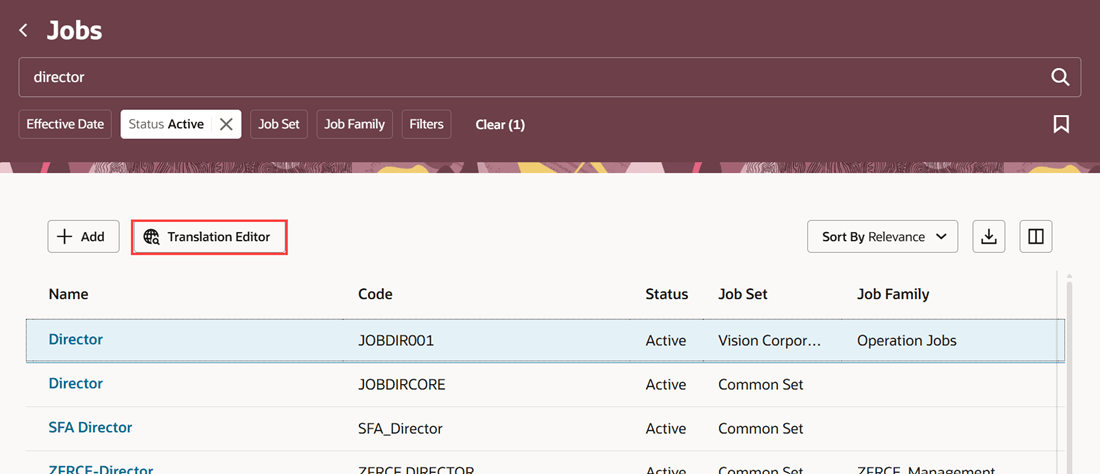The image size is (1100, 474).
Task: Open the Director link with code JOBDIRCORE
Action: pyautogui.click(x=76, y=384)
